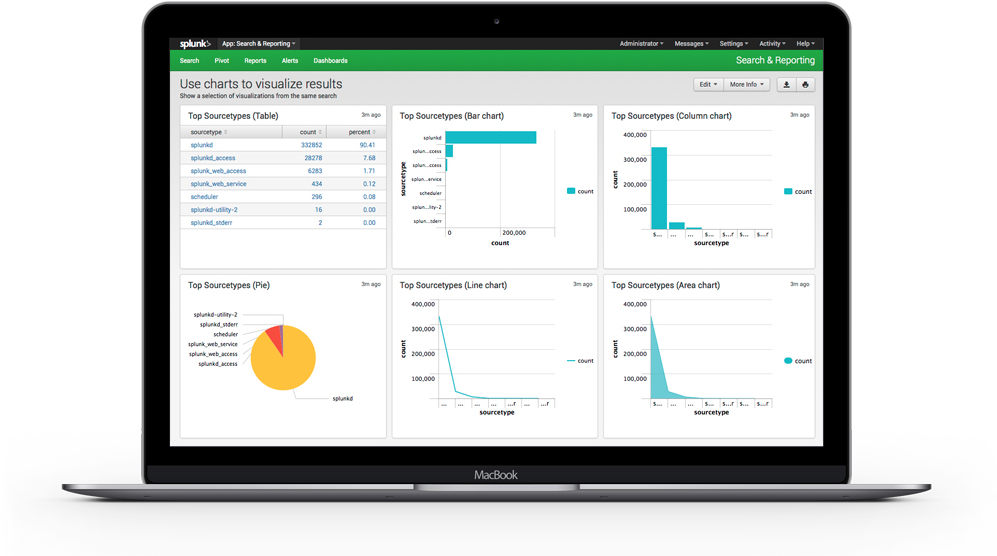Export the dashboard with download icon

tap(787, 85)
